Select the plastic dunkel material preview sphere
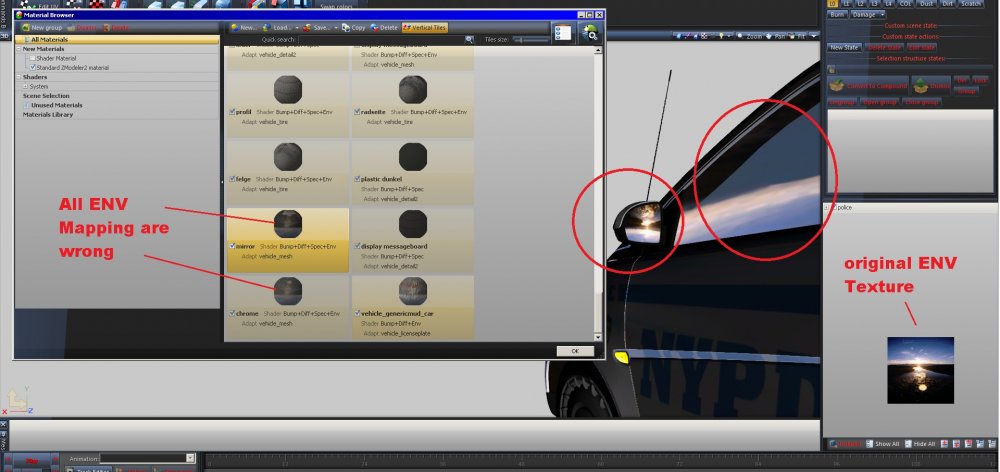Image resolution: width=1000 pixels, height=472 pixels. [413, 157]
